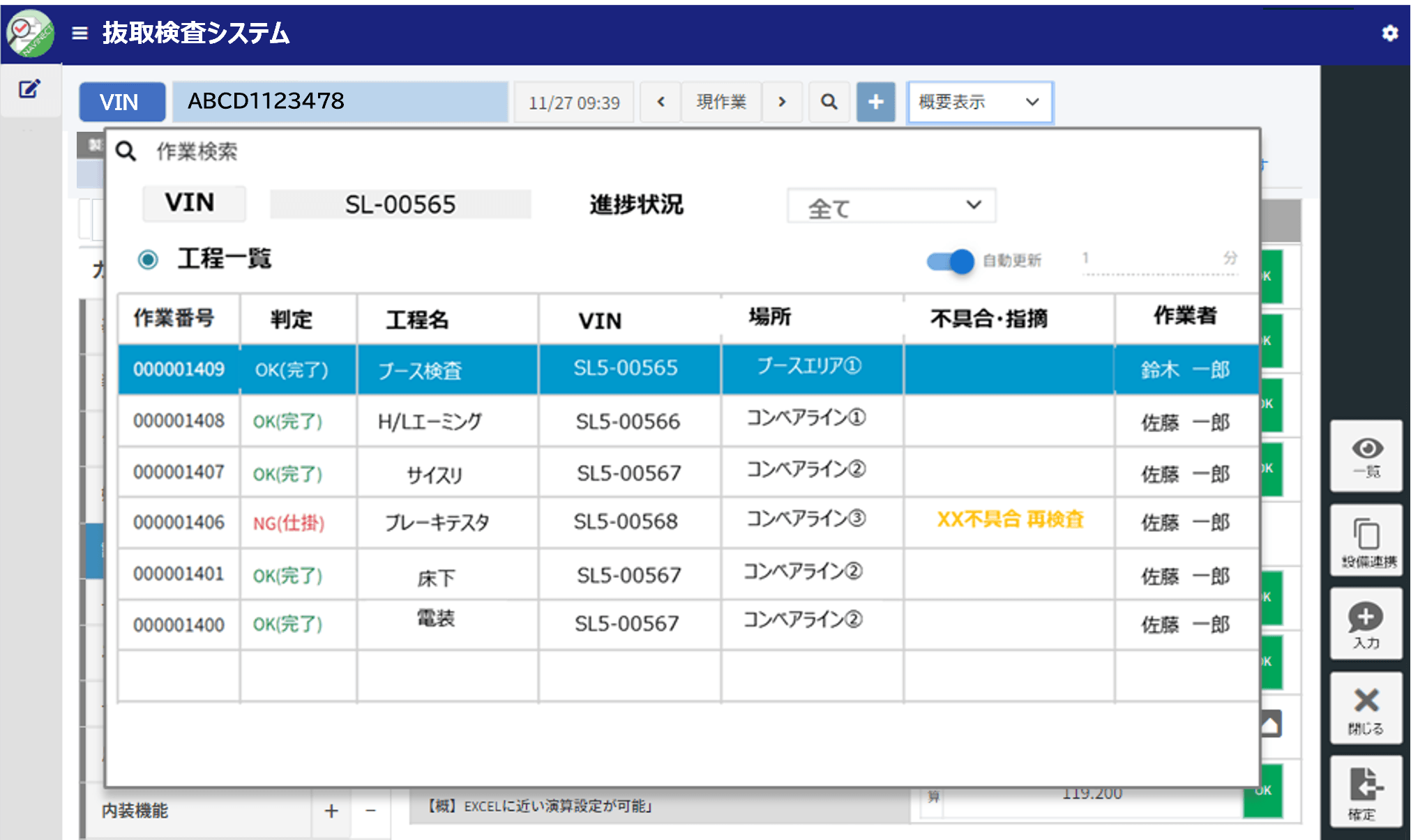Click the VIN search field SL-00565

400,204
